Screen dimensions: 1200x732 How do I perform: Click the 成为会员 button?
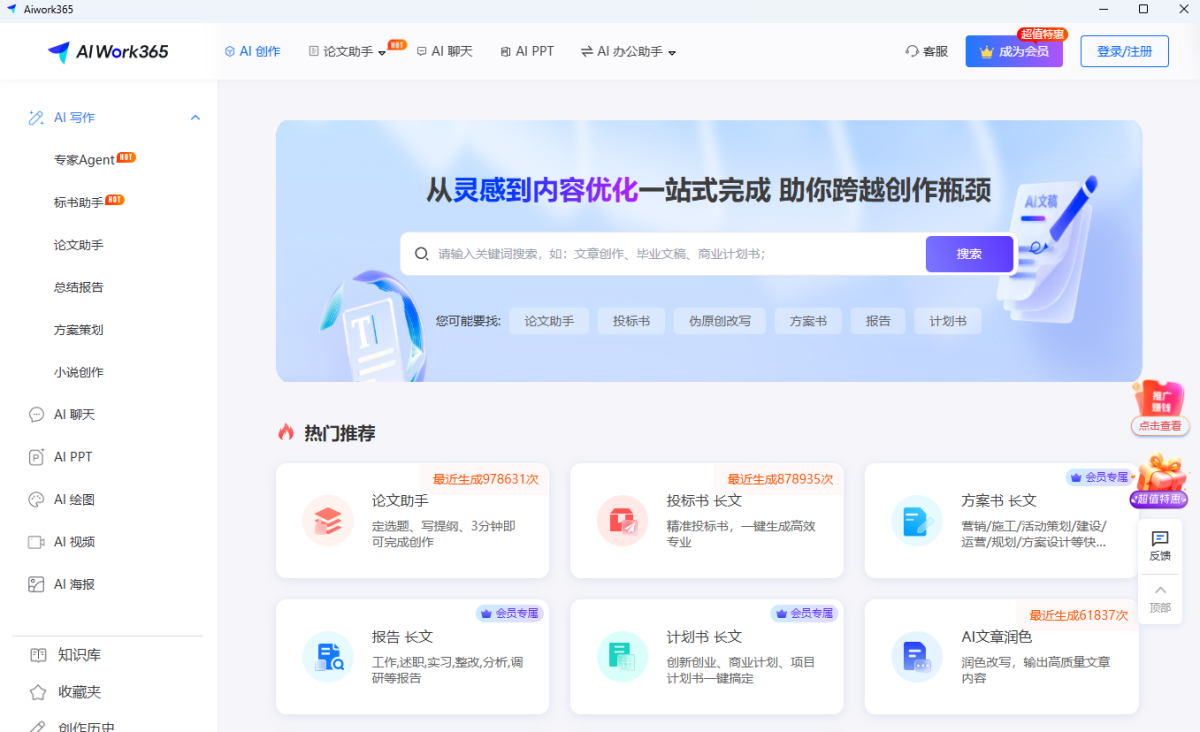tap(1014, 51)
